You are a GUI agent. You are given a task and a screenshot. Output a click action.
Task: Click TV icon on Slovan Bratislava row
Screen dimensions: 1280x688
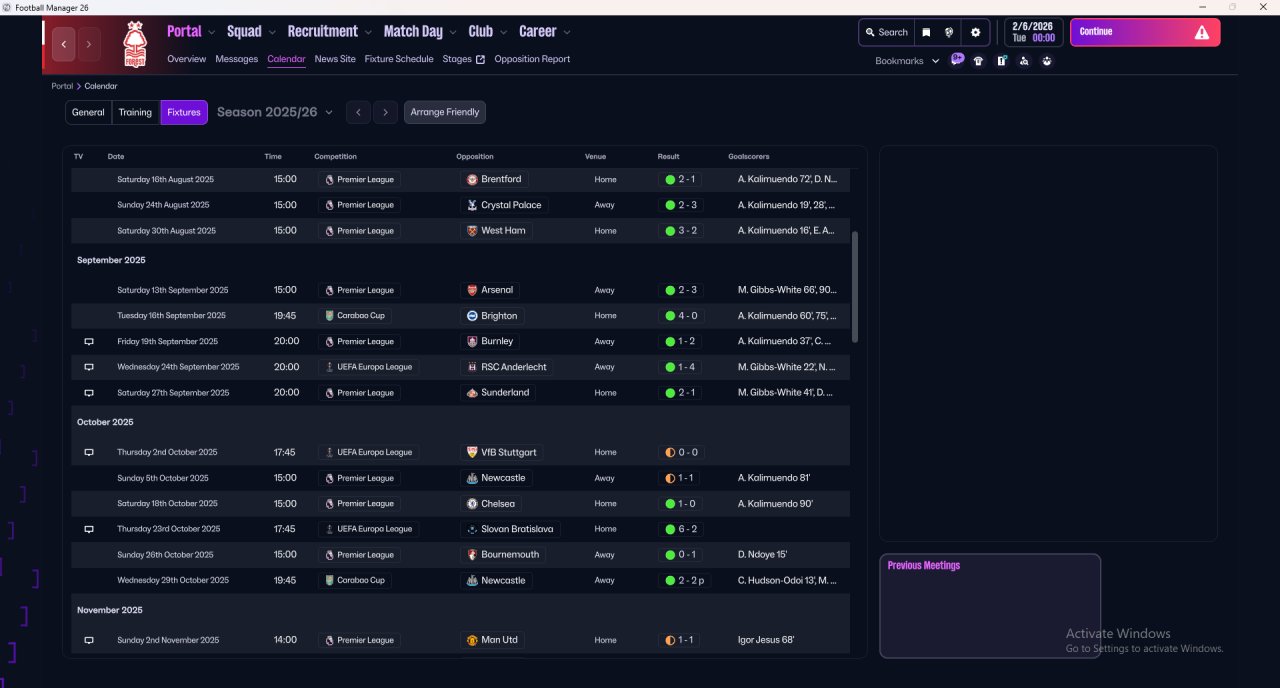tap(89, 529)
